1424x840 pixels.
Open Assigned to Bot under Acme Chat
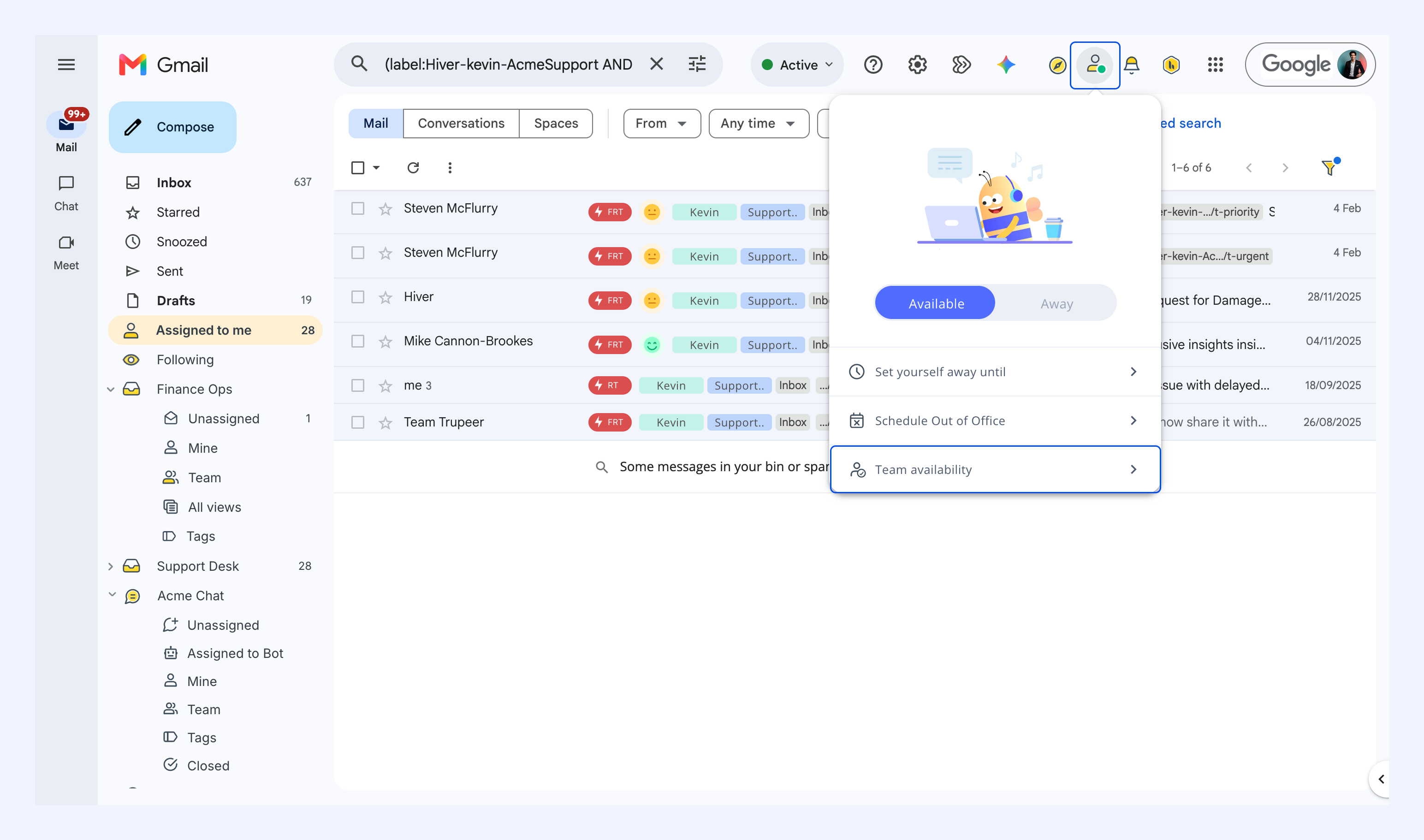235,653
